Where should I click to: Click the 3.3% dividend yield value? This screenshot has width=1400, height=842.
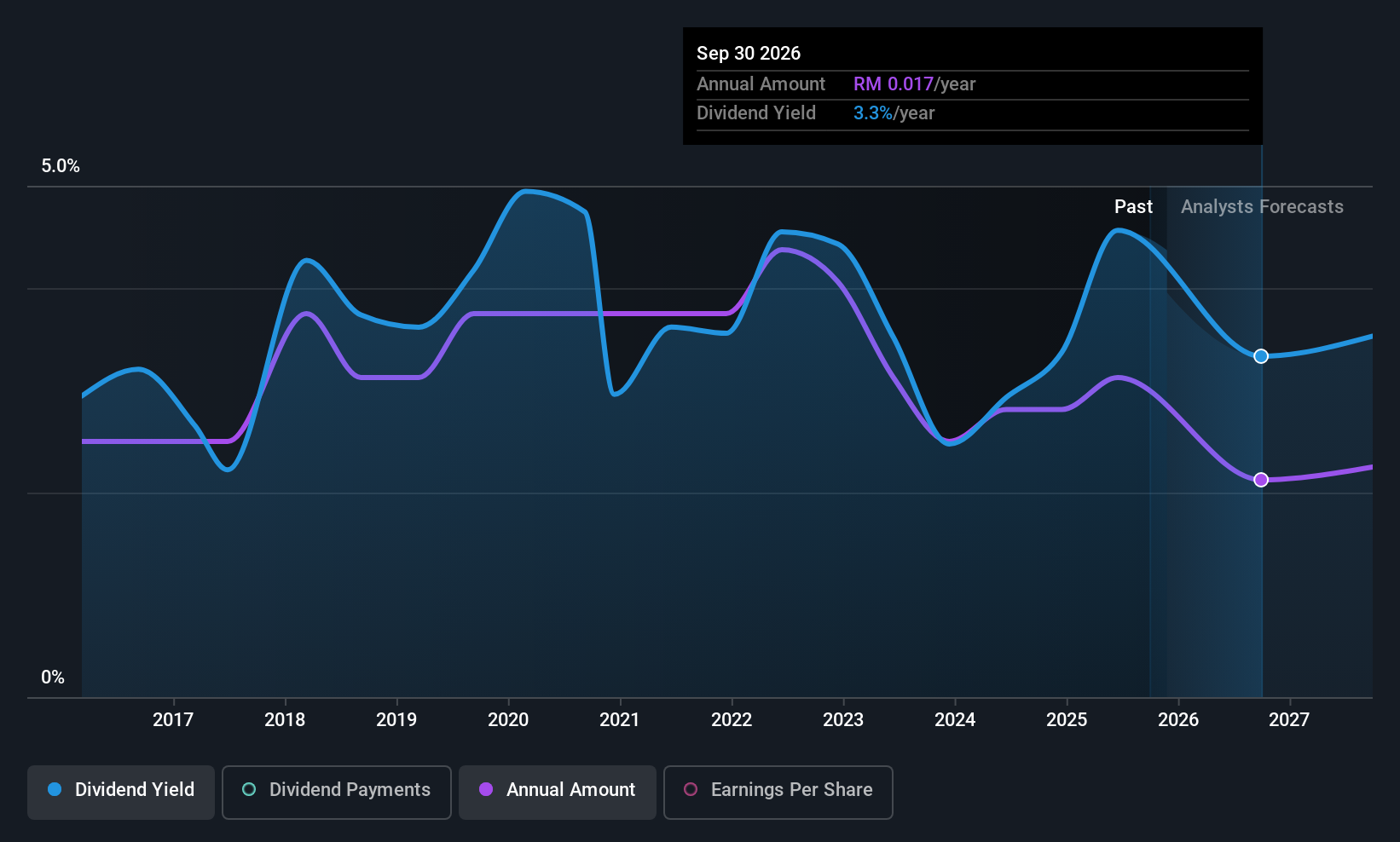pos(873,113)
